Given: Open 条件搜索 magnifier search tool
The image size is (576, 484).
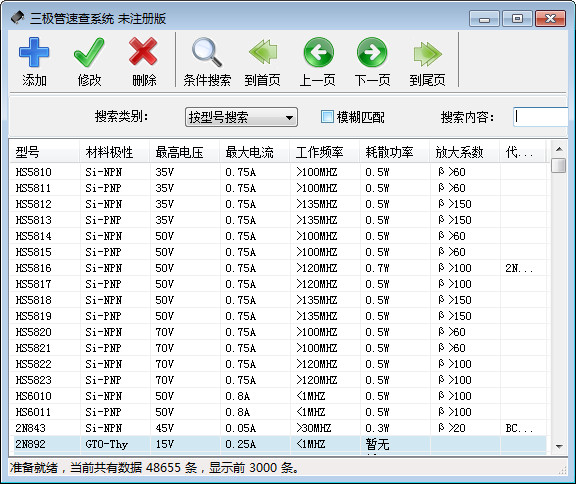Looking at the screenshot, I should [207, 53].
